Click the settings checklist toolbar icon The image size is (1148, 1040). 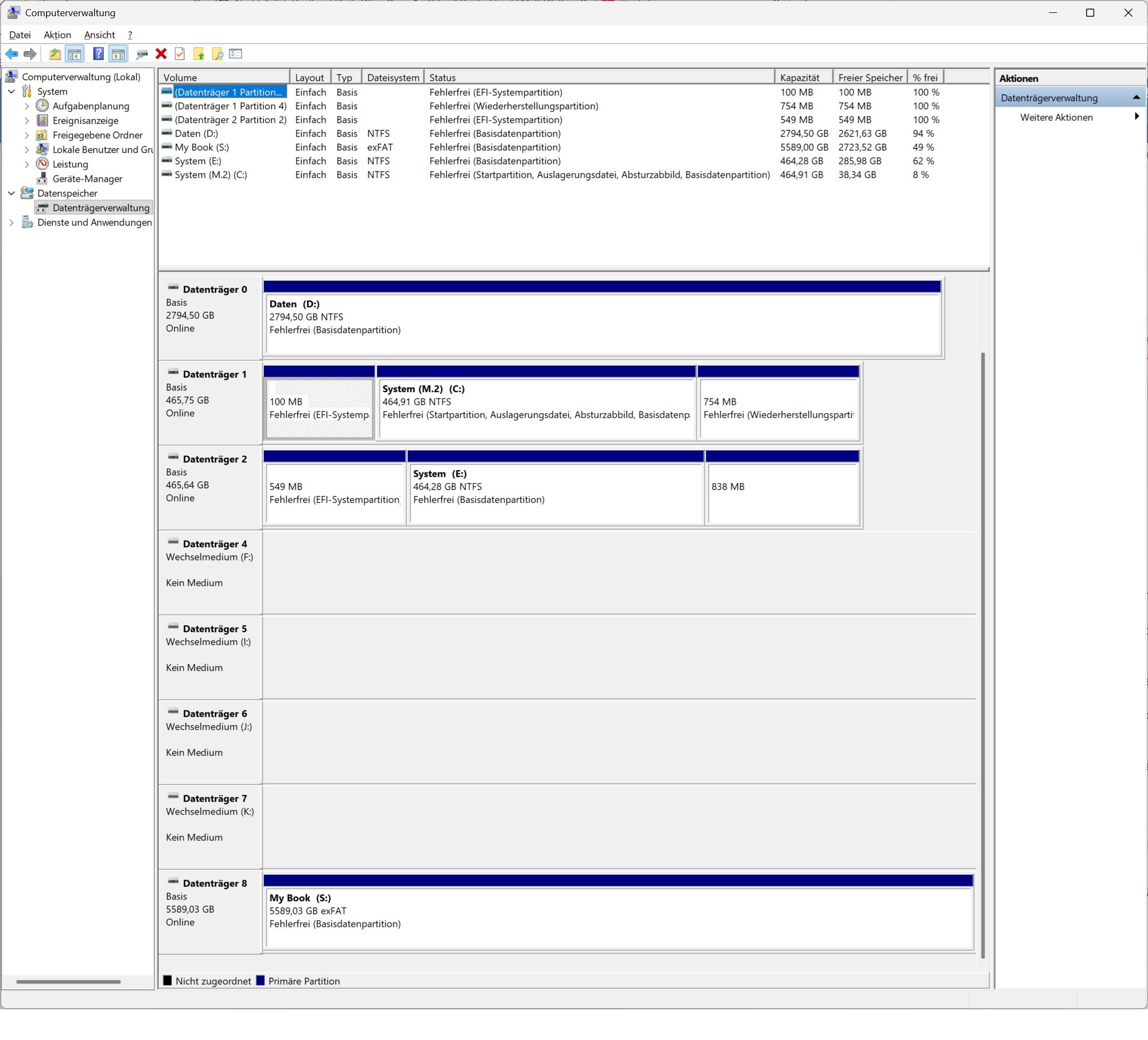coord(236,54)
